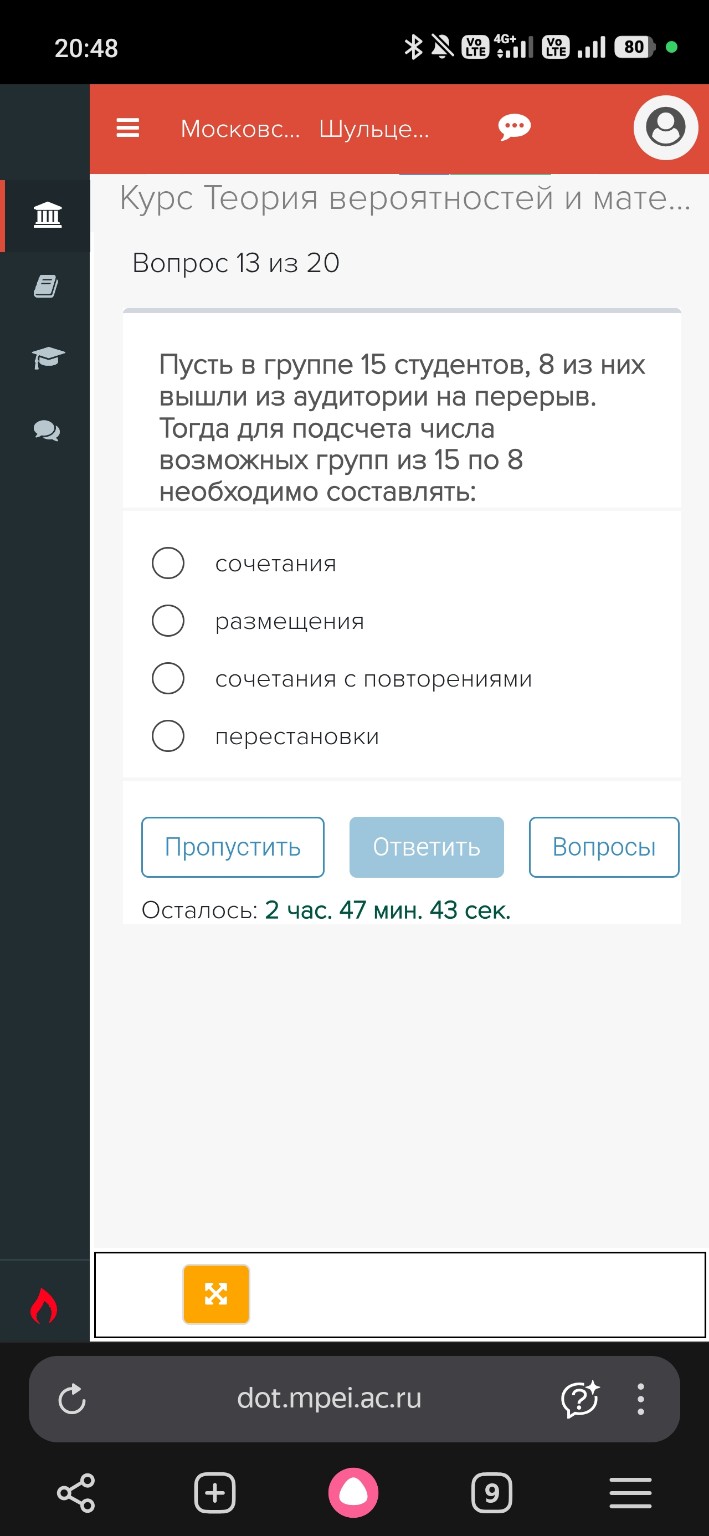Reload the page with refresh icon

tap(71, 1399)
